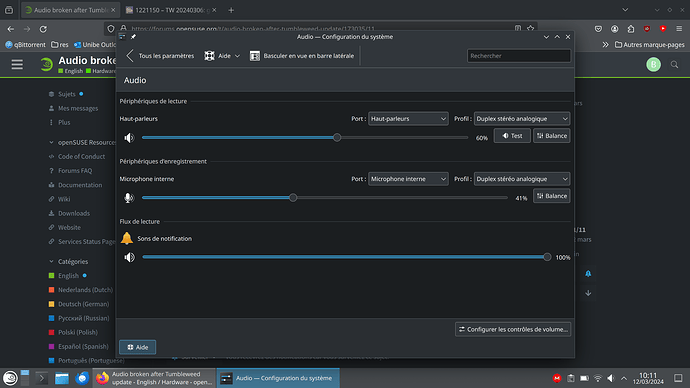Open qBittorrent bookmark
Image resolution: width=690 pixels, height=388 pixels.
click(25, 45)
